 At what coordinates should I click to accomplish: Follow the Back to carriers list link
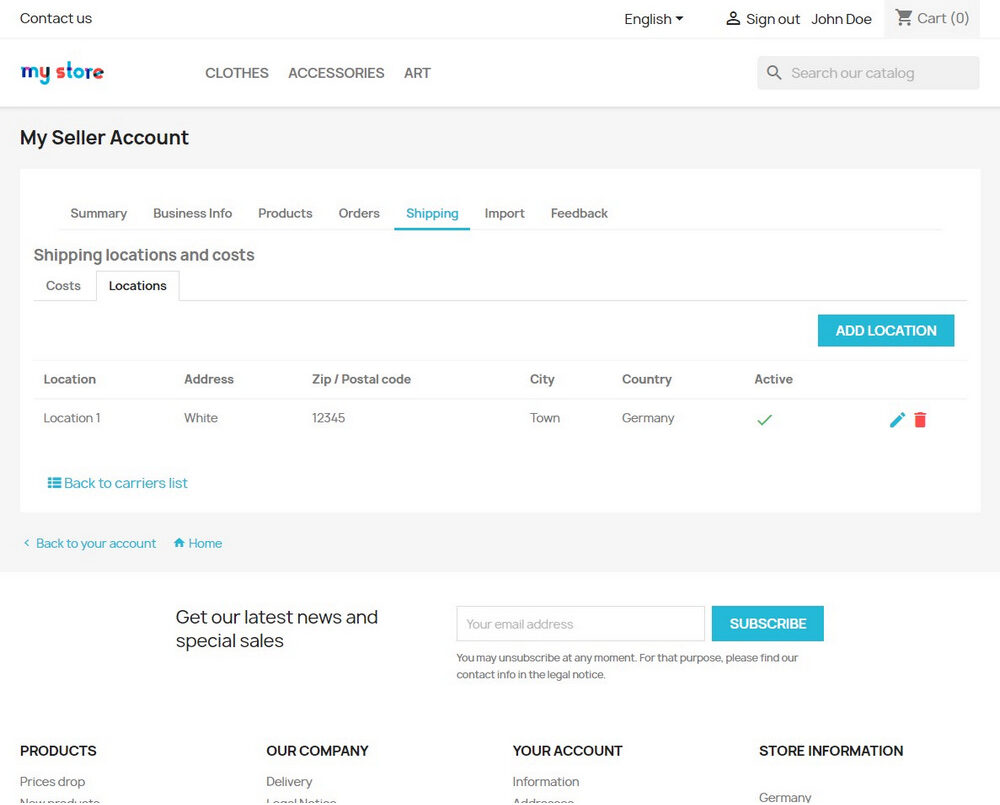tap(126, 483)
